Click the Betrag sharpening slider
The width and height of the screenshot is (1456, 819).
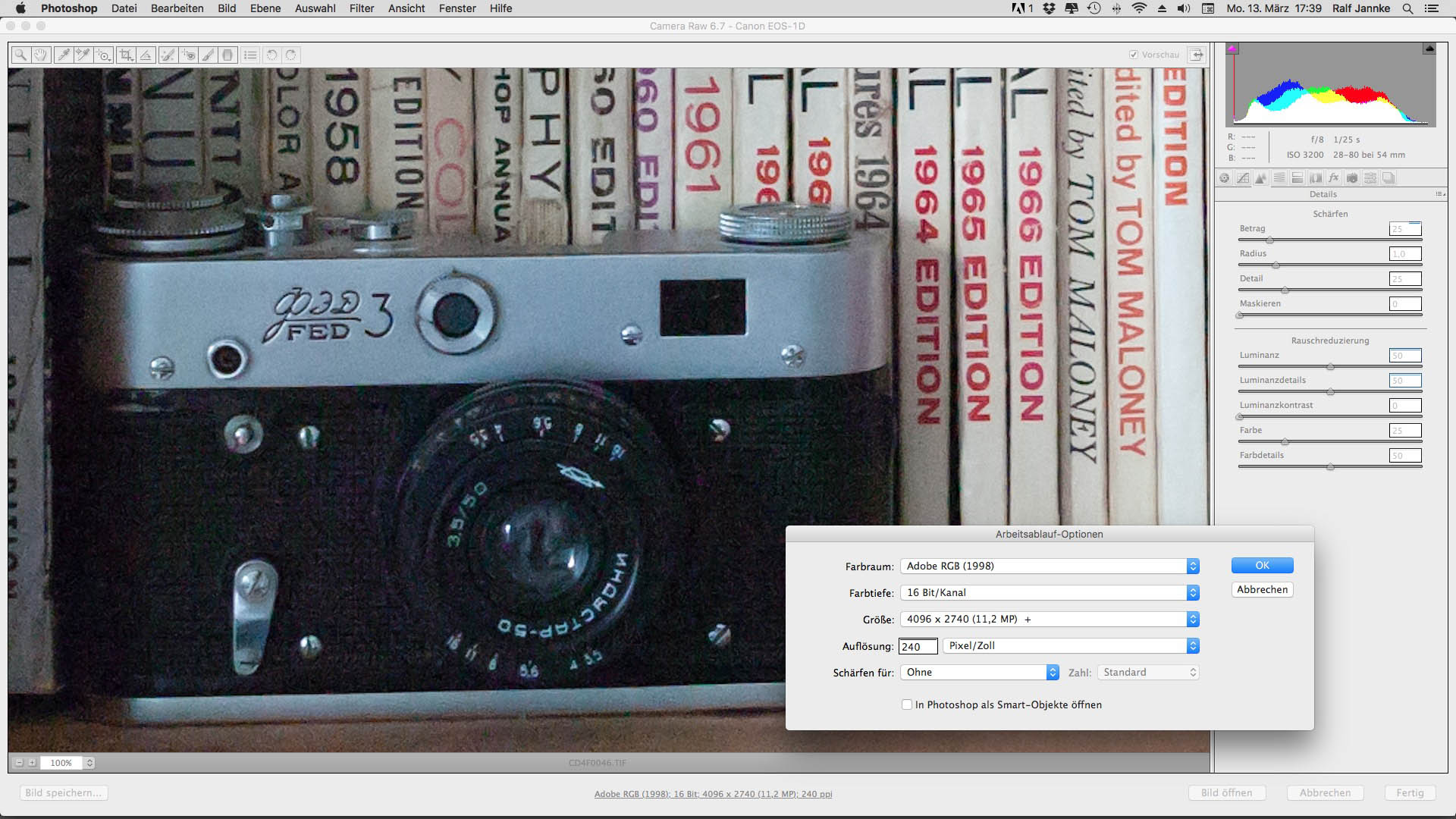click(x=1330, y=240)
